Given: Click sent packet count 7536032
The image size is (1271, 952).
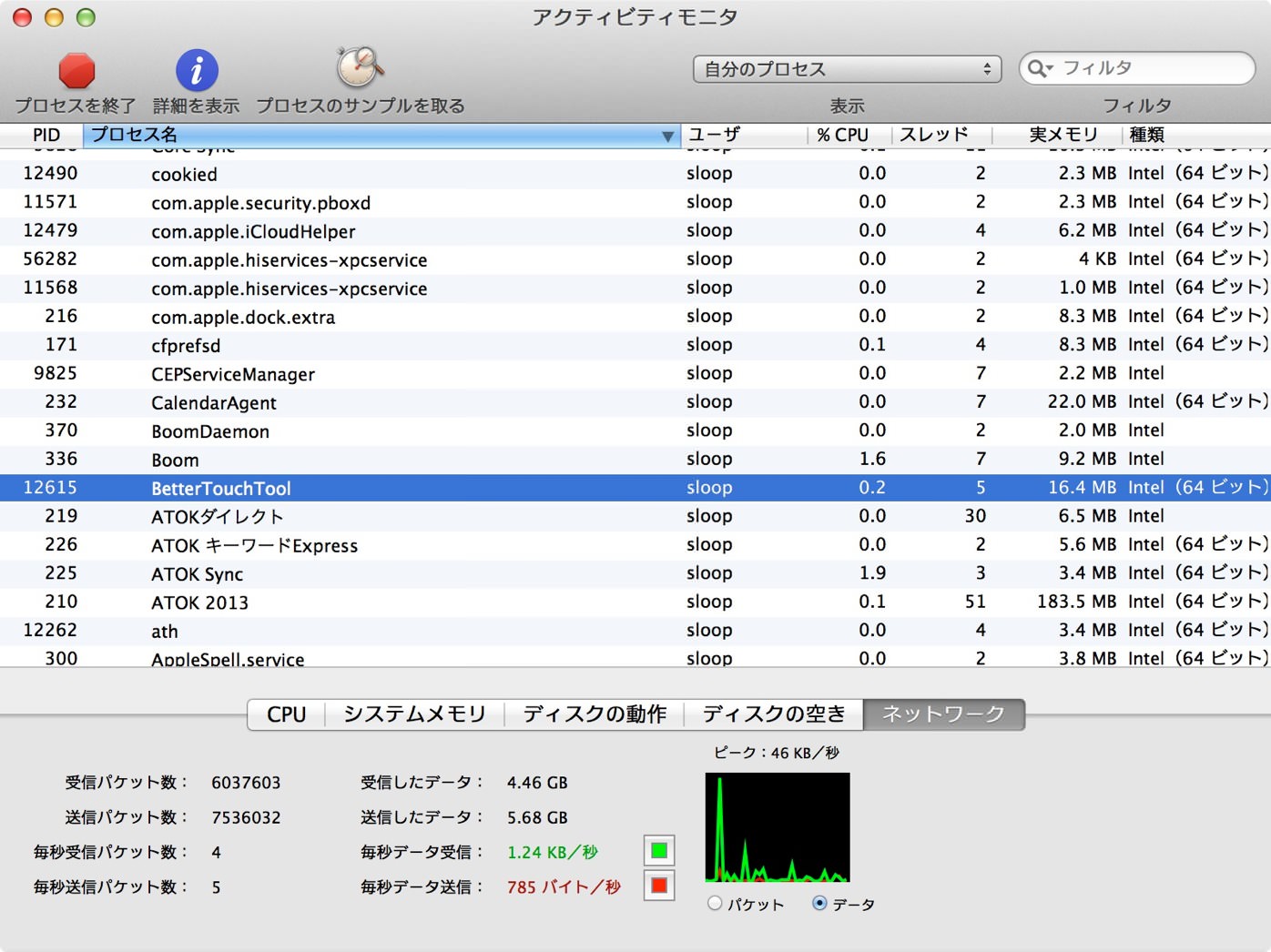Looking at the screenshot, I should (x=246, y=817).
